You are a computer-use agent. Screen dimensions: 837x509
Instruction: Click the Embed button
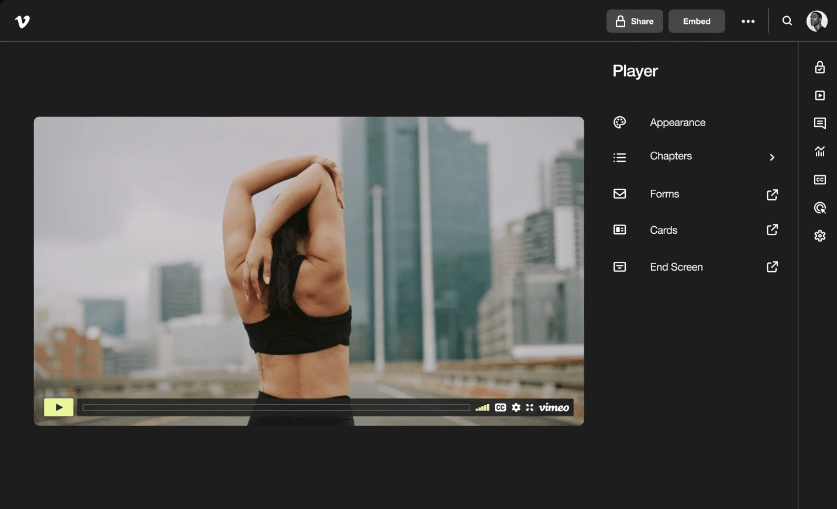(696, 21)
